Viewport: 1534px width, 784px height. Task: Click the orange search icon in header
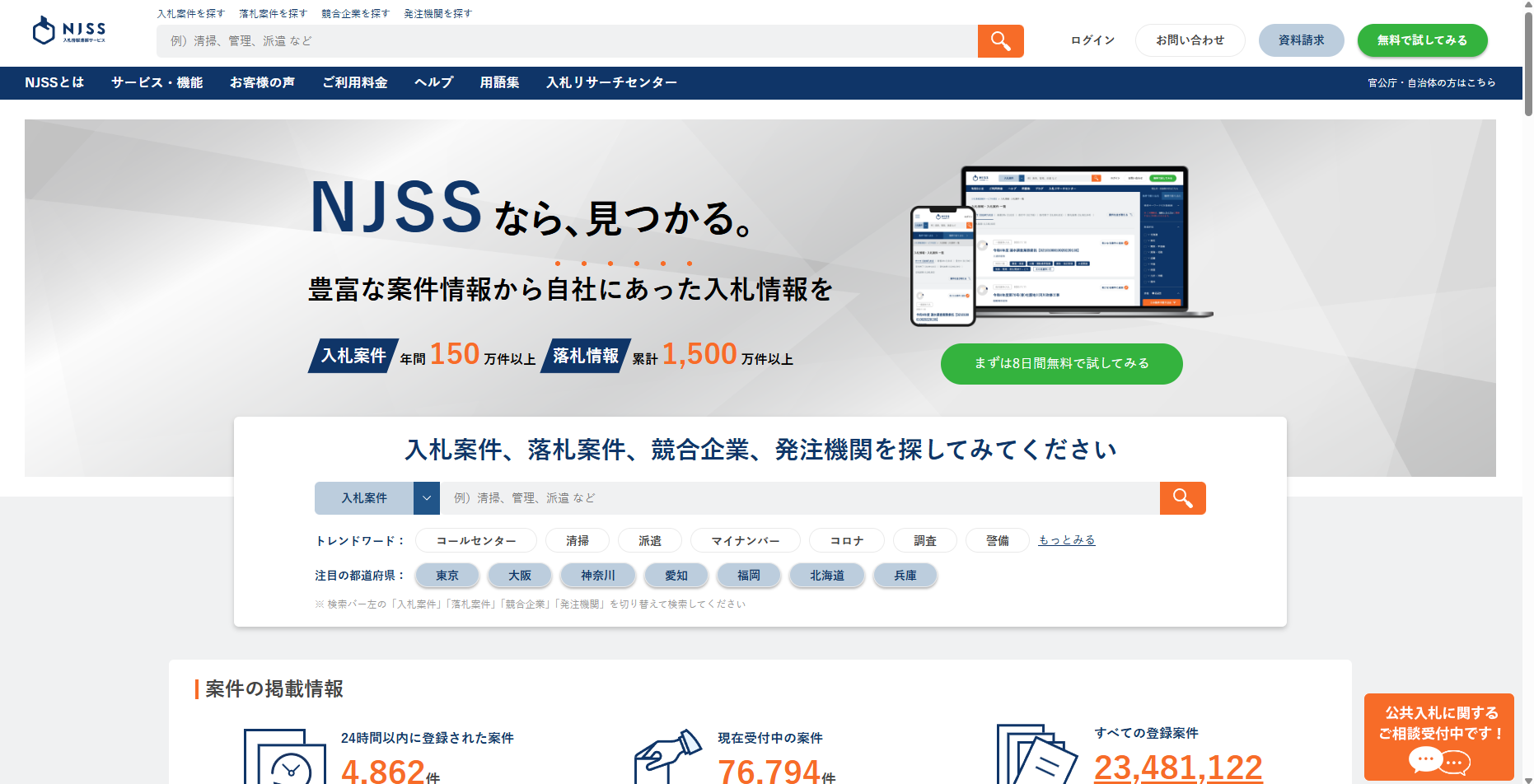(1000, 41)
